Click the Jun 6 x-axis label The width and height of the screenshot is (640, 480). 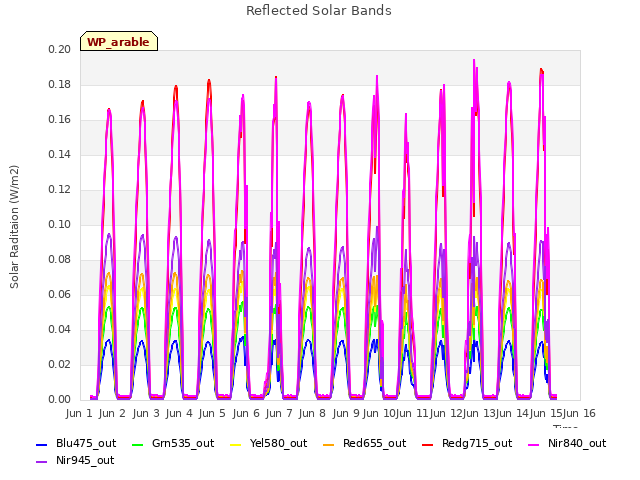(x=246, y=413)
